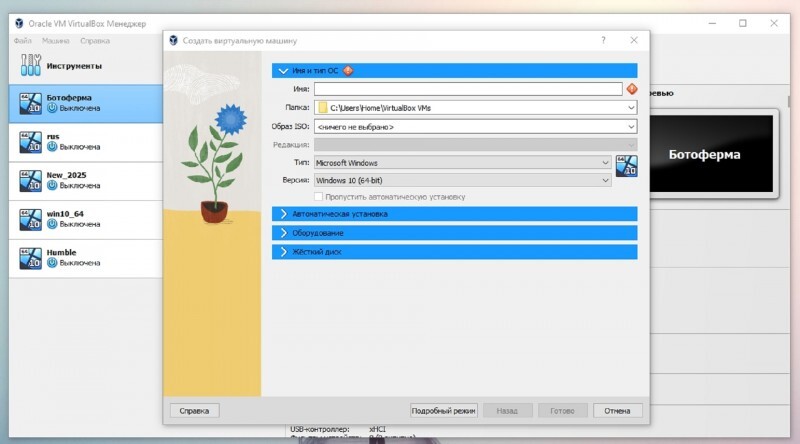Select the Ботоферма VM Windows 10 icon
This screenshot has height=444, width=800.
pos(31,104)
